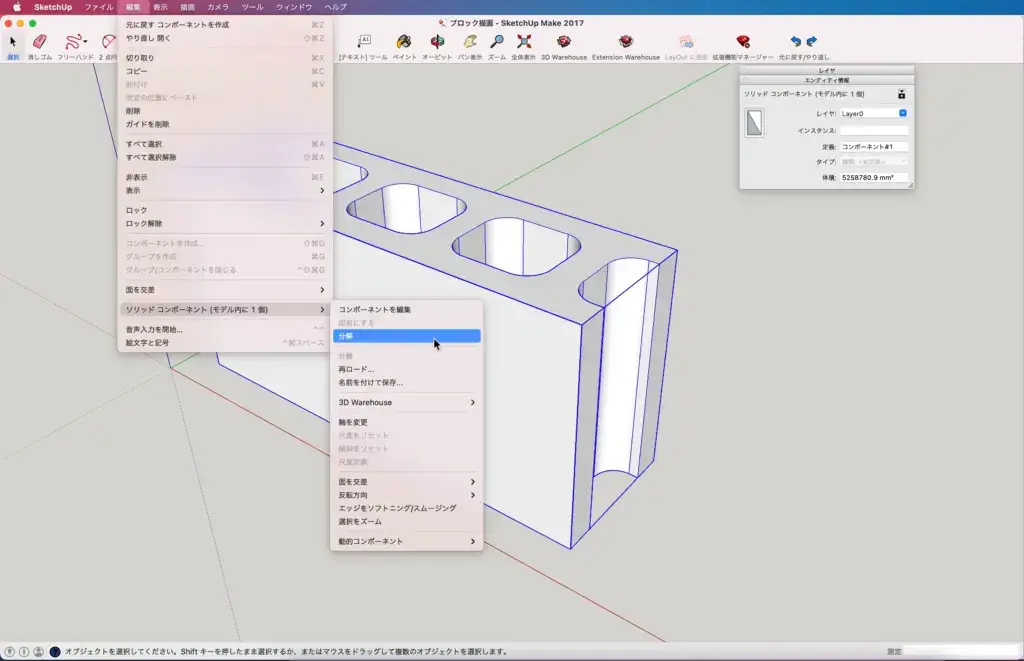Choose ロック in edit menu
The width and height of the screenshot is (1024, 661).
pos(224,210)
